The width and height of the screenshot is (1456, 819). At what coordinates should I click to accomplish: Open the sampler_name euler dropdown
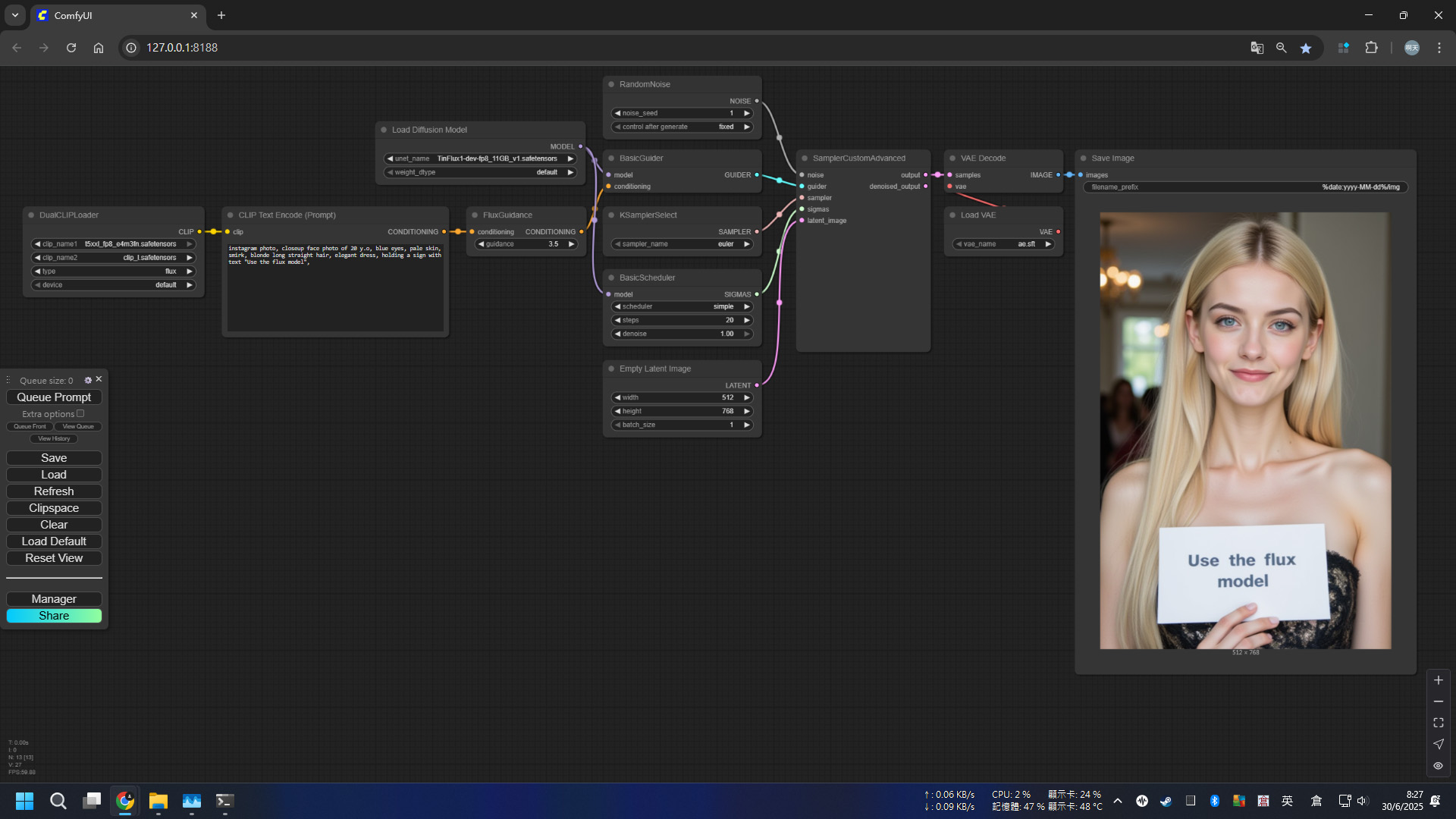[682, 244]
